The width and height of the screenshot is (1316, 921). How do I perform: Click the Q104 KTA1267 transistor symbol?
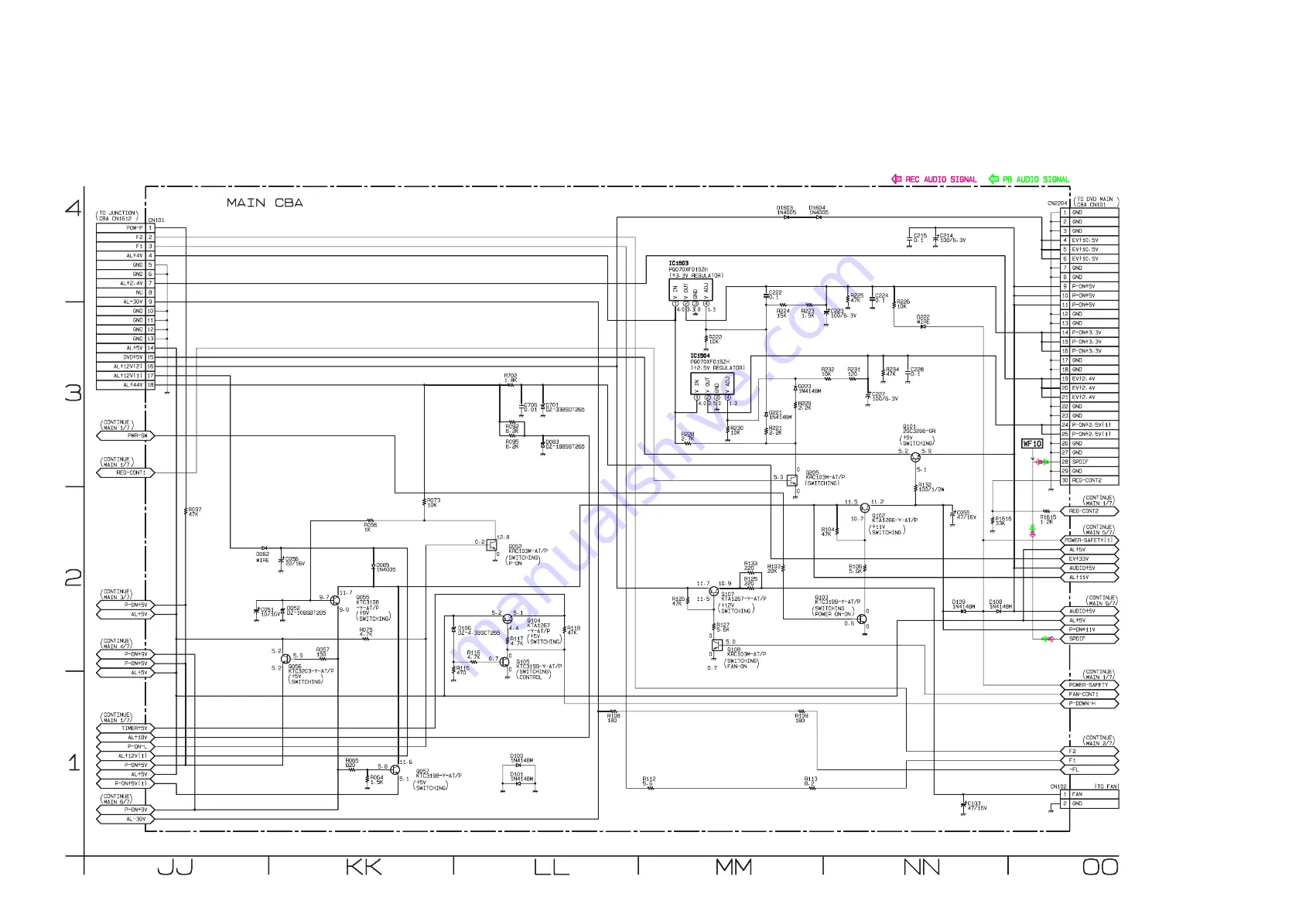click(508, 619)
